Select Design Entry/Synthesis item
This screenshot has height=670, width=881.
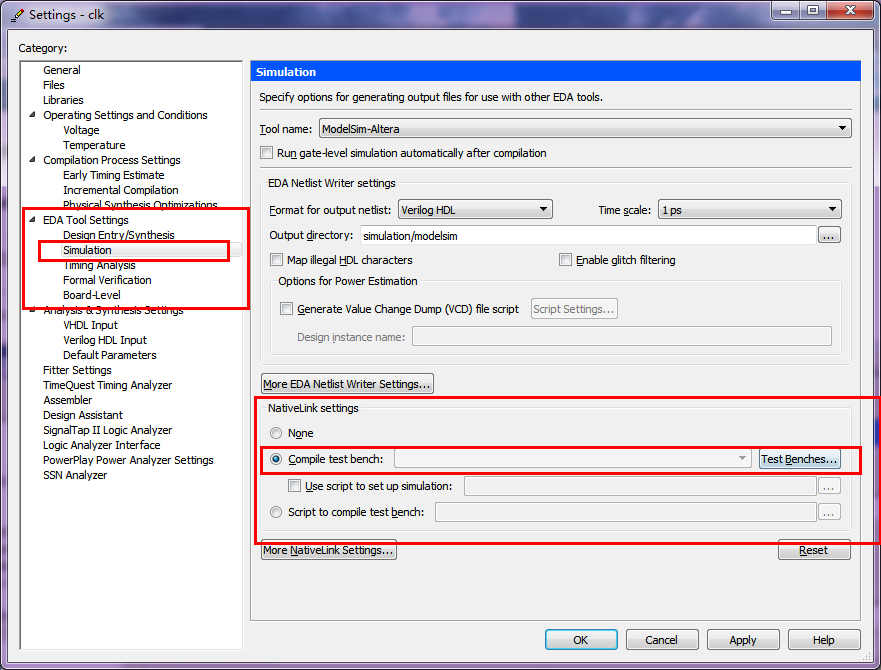[119, 235]
